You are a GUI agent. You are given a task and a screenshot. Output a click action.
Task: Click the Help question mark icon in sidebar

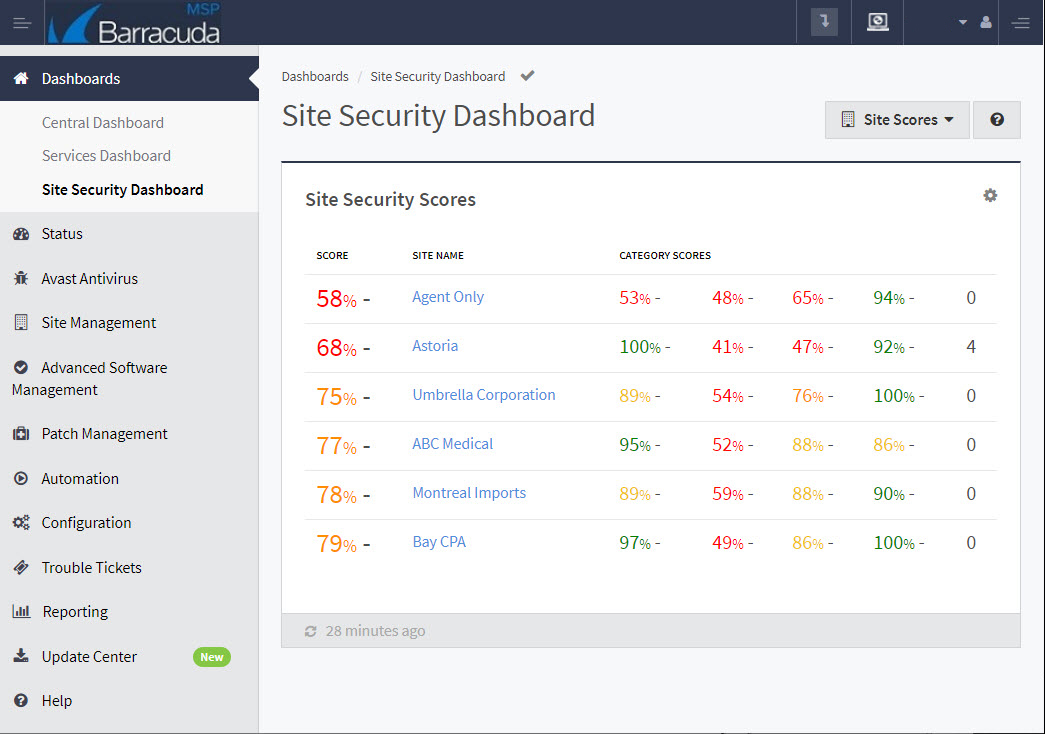point(21,701)
